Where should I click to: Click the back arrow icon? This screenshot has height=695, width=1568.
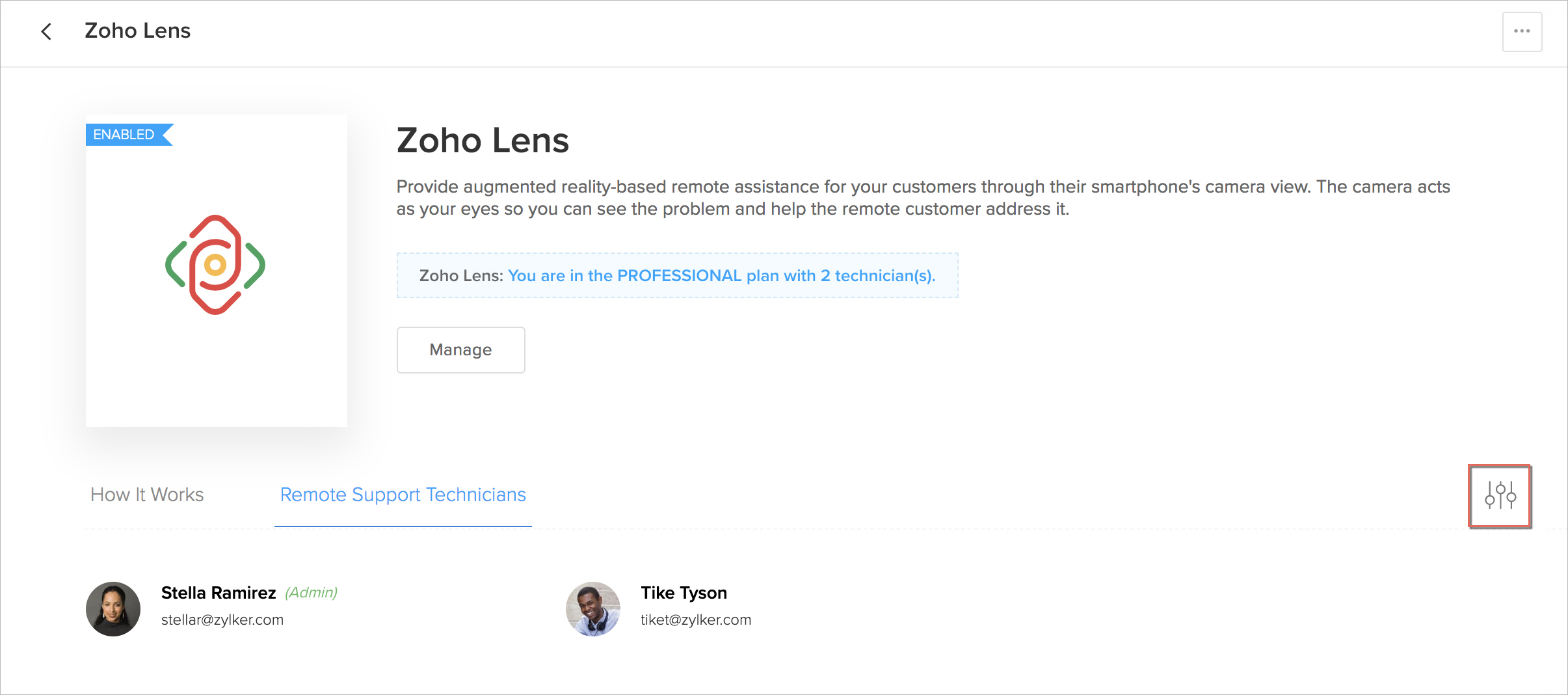46,31
